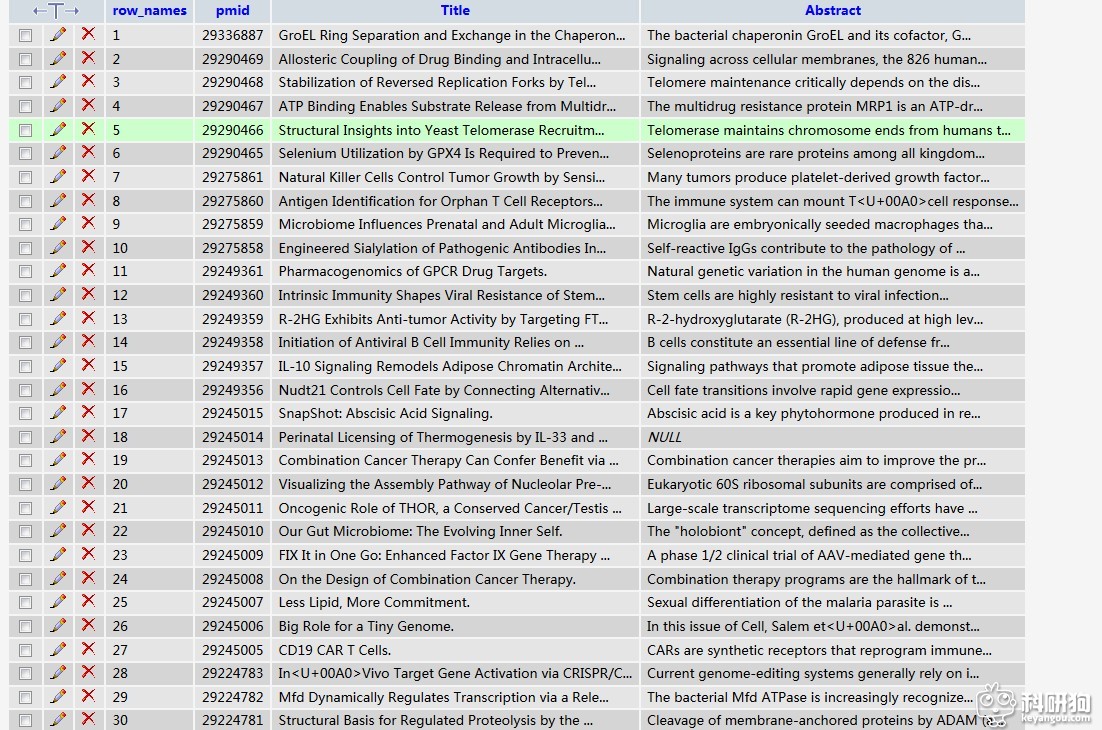Delete row 25 Less Lipid record
Viewport: 1102px width, 730px height.
point(88,601)
